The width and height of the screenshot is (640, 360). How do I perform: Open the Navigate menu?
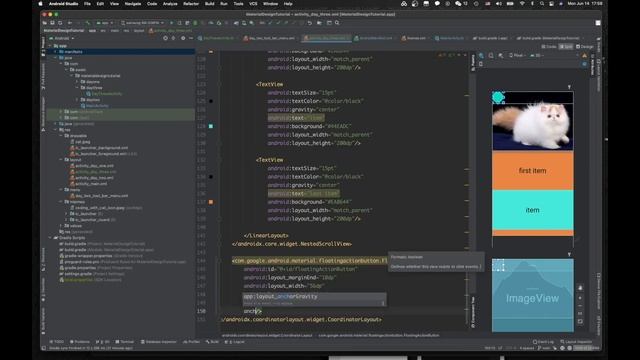pos(133,4)
